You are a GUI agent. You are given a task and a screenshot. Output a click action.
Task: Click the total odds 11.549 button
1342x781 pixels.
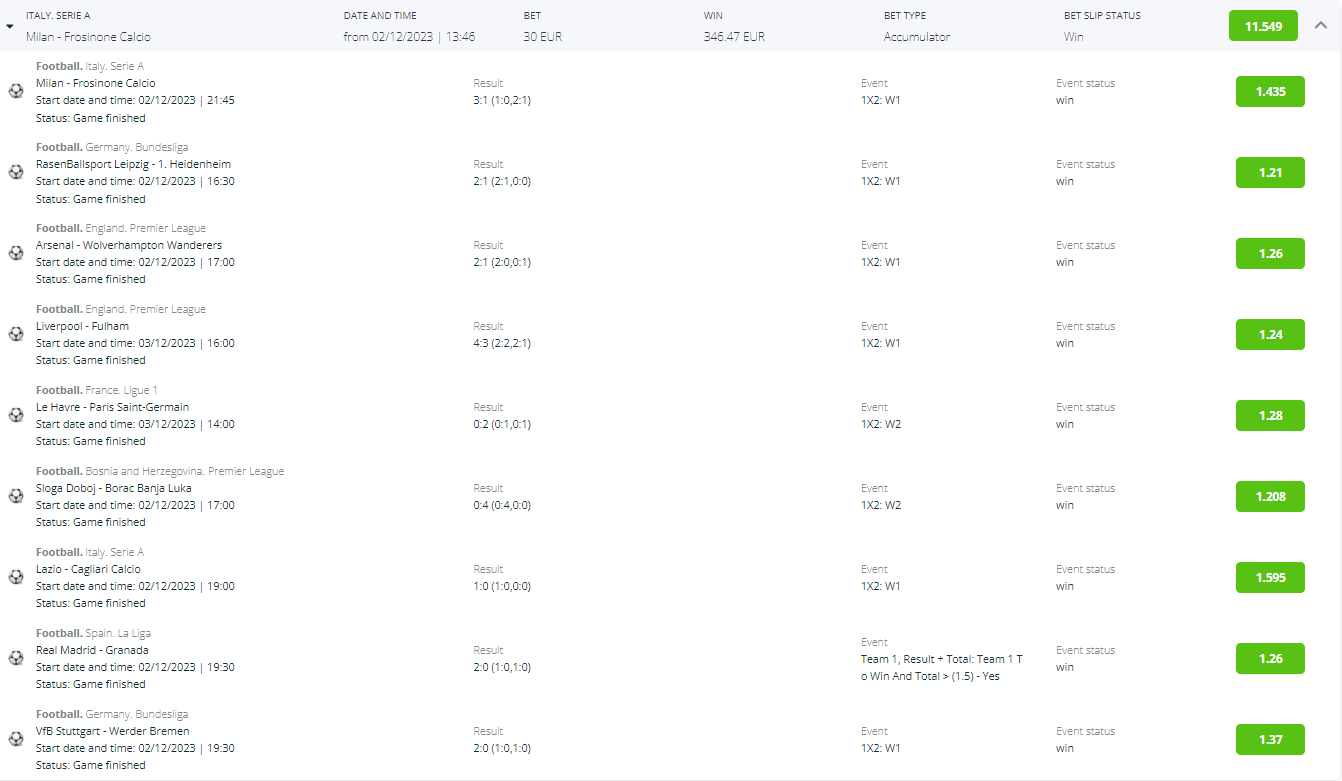coord(1263,26)
